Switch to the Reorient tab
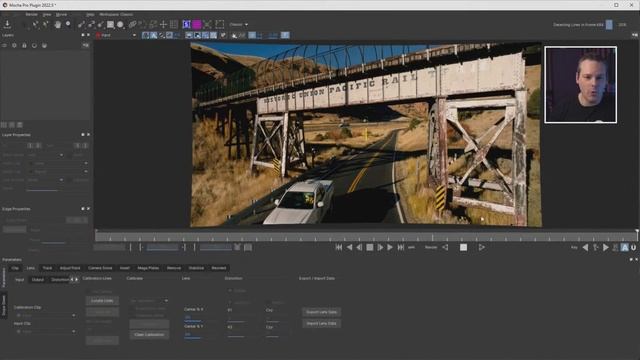This screenshot has height=360, width=640. pos(219,268)
